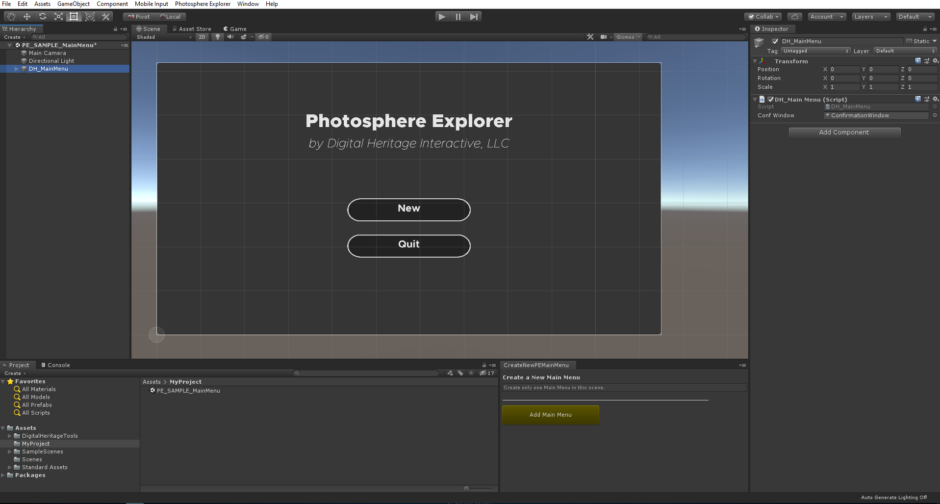This screenshot has height=504, width=940.
Task: Click the Position X field
Action: coord(844,70)
